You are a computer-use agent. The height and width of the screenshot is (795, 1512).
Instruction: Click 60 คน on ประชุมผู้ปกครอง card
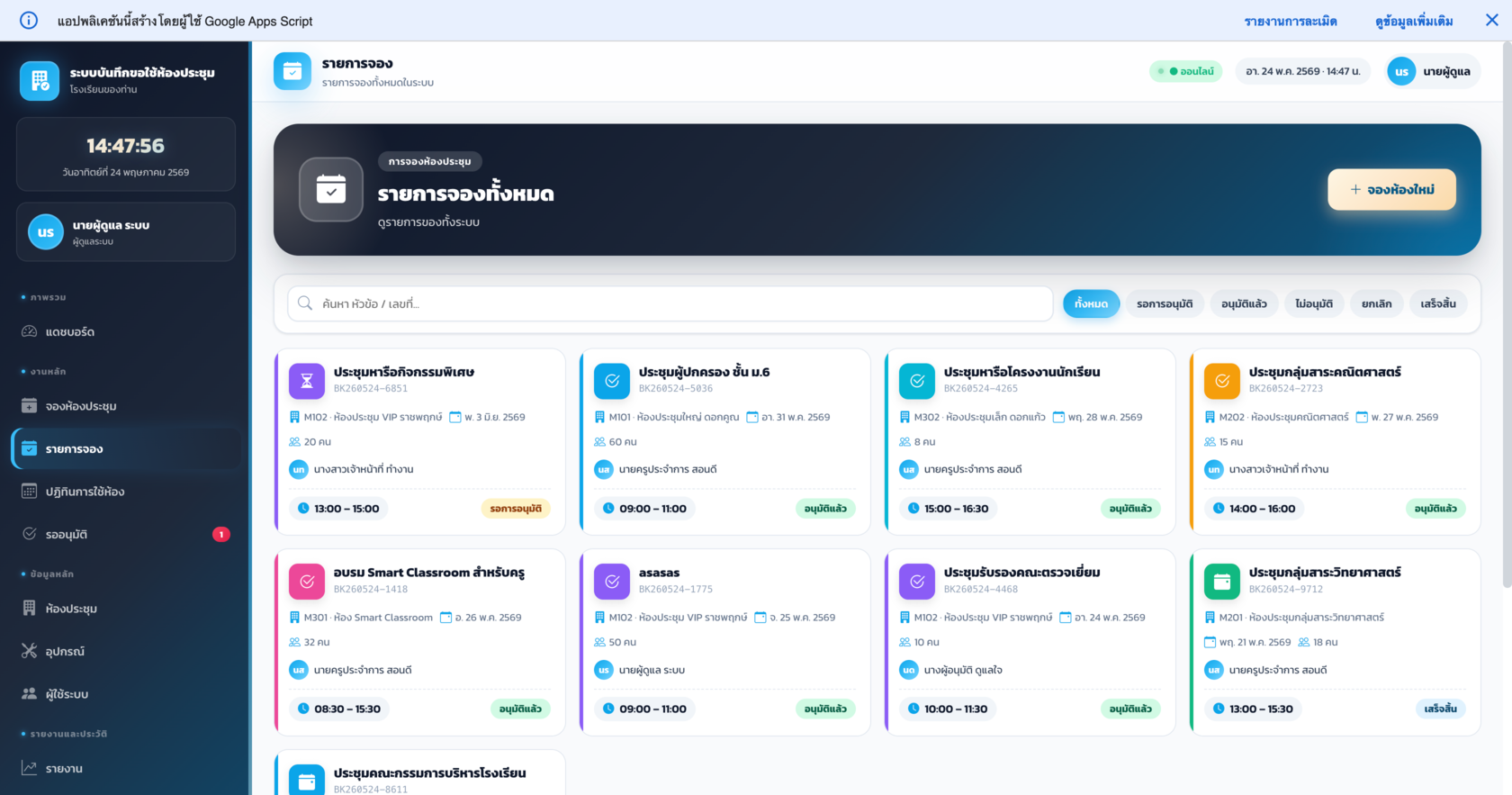click(x=623, y=442)
